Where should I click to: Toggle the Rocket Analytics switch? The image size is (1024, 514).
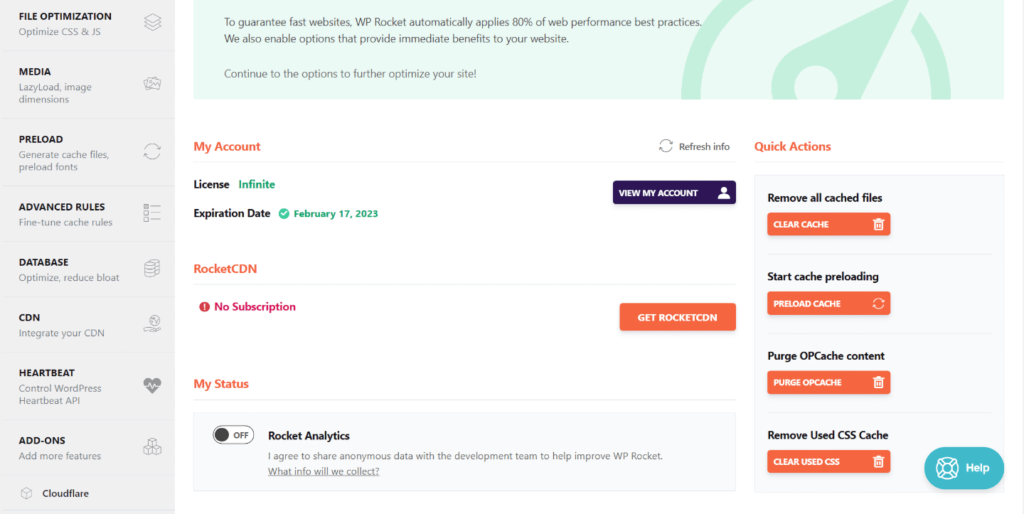coord(233,435)
